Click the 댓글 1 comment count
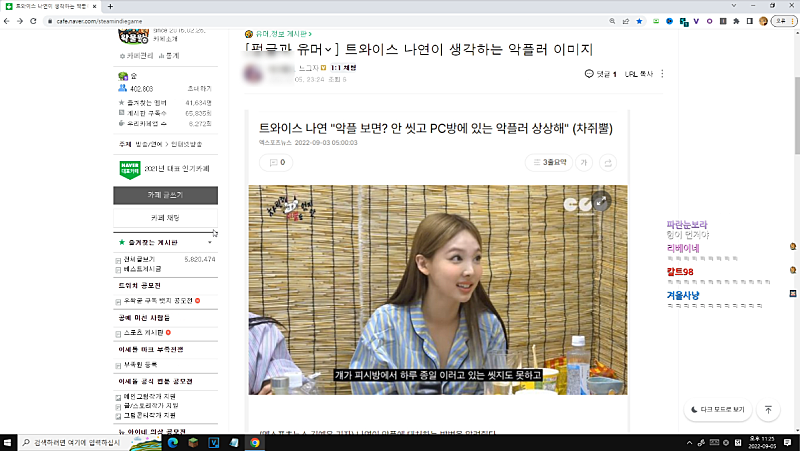This screenshot has width=800, height=451. [x=601, y=74]
